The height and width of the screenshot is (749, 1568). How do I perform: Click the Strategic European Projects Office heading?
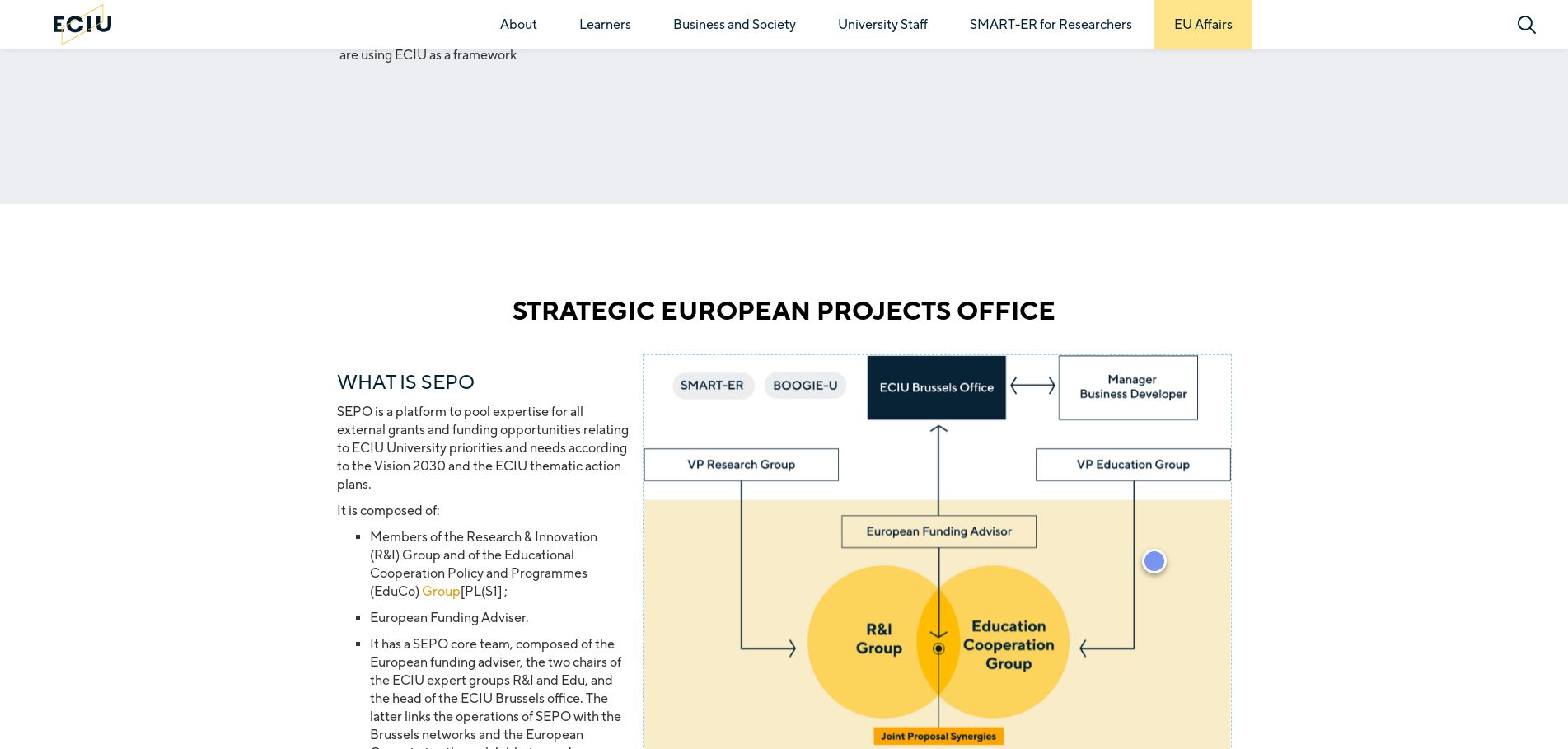(x=784, y=311)
